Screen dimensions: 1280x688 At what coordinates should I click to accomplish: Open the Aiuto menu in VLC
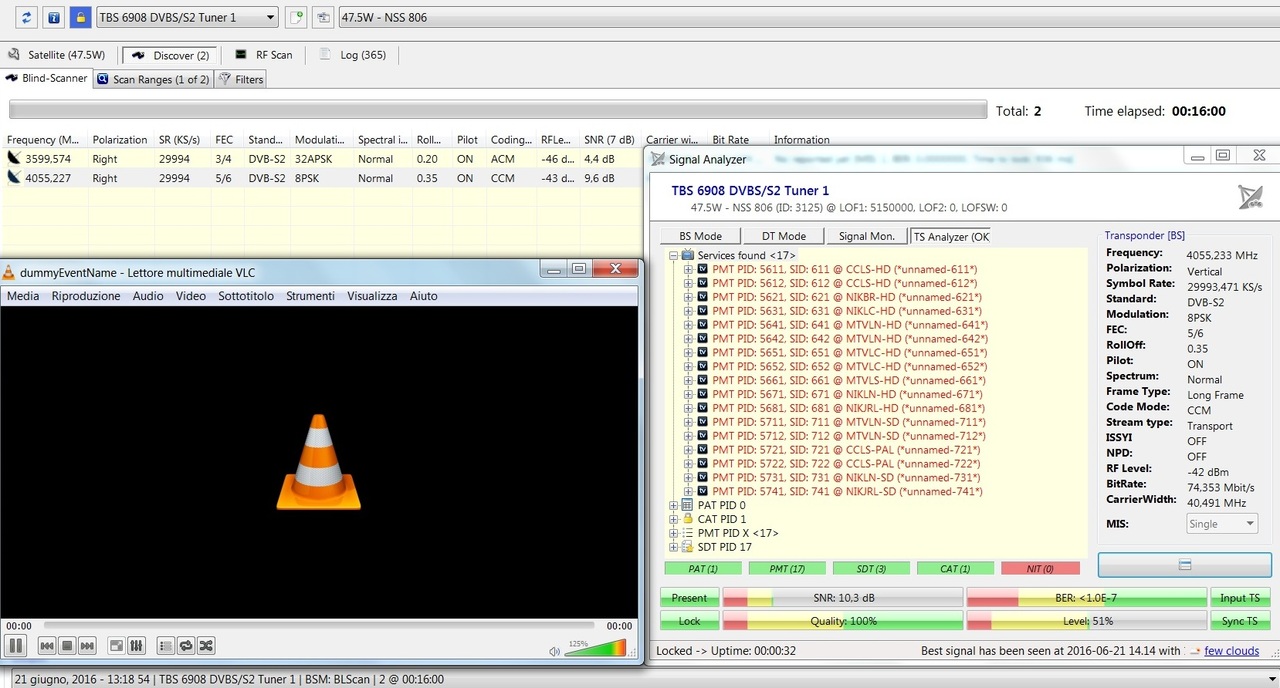tap(423, 296)
